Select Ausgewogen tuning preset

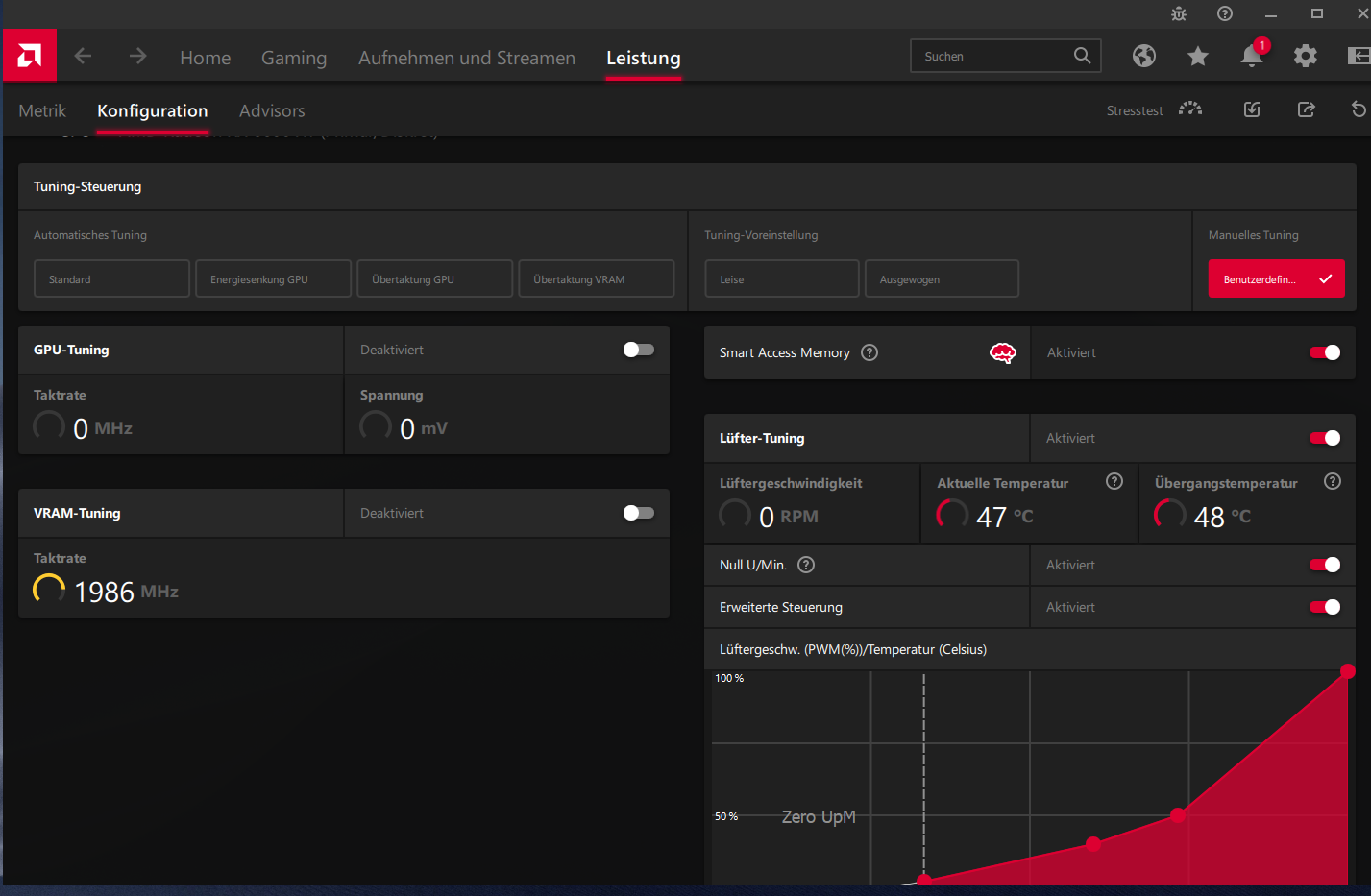[x=942, y=278]
